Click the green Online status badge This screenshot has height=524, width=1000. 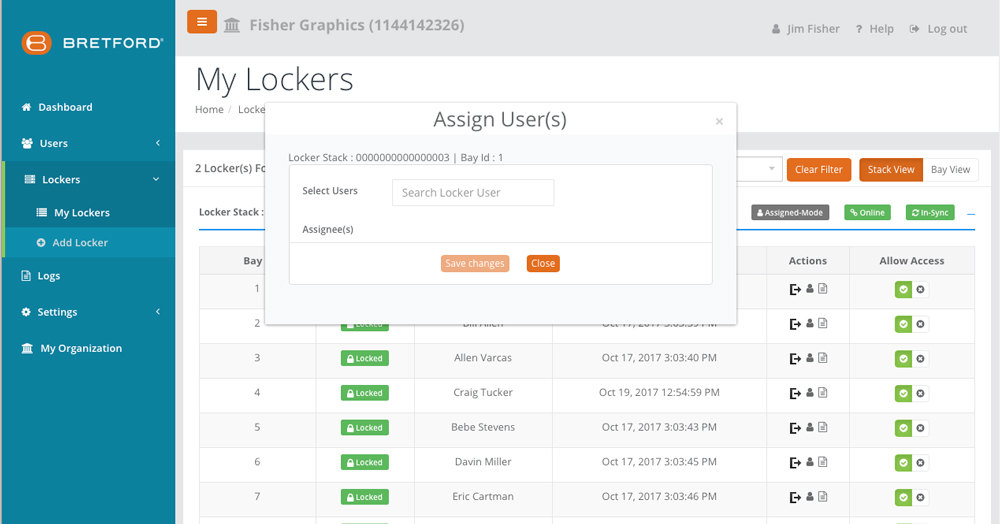pos(867,212)
